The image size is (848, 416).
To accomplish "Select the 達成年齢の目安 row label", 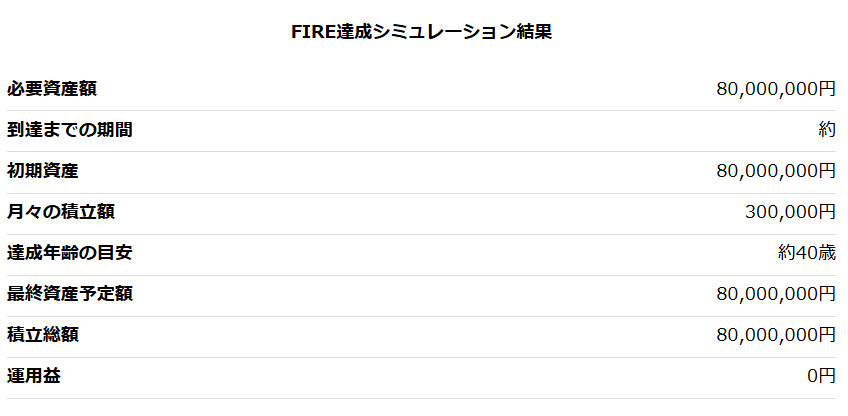I will (69, 253).
